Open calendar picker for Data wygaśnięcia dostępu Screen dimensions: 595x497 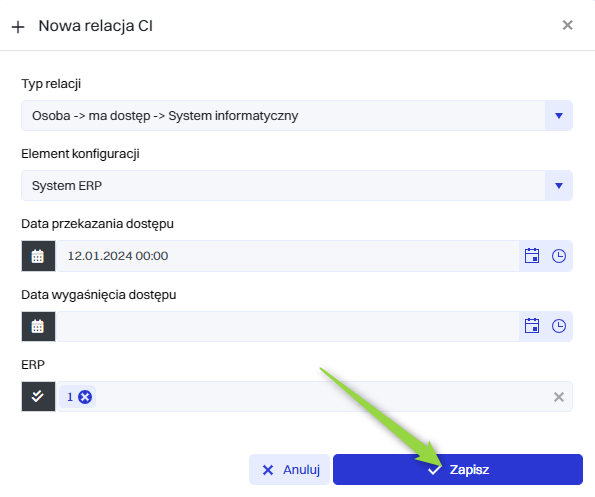(532, 326)
